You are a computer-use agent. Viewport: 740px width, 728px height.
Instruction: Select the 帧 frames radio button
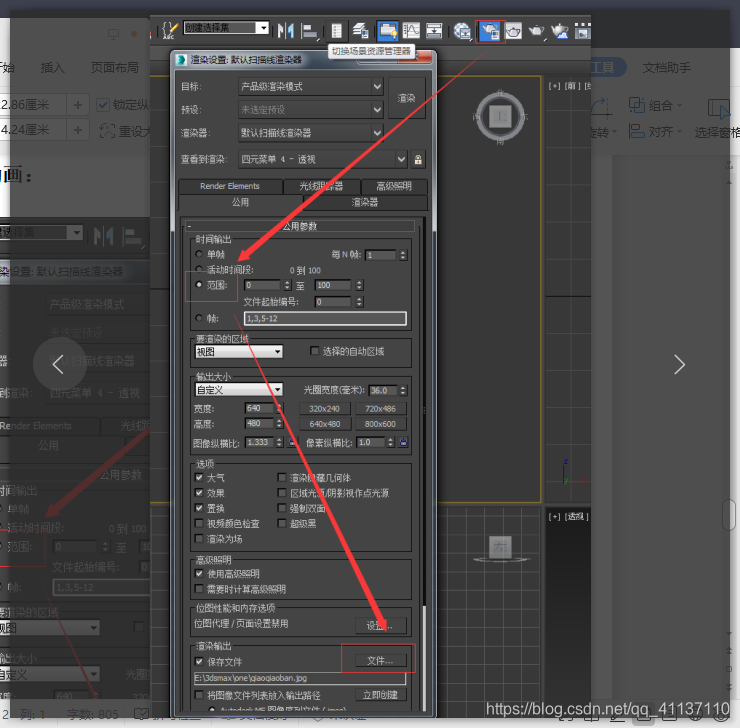(199, 318)
